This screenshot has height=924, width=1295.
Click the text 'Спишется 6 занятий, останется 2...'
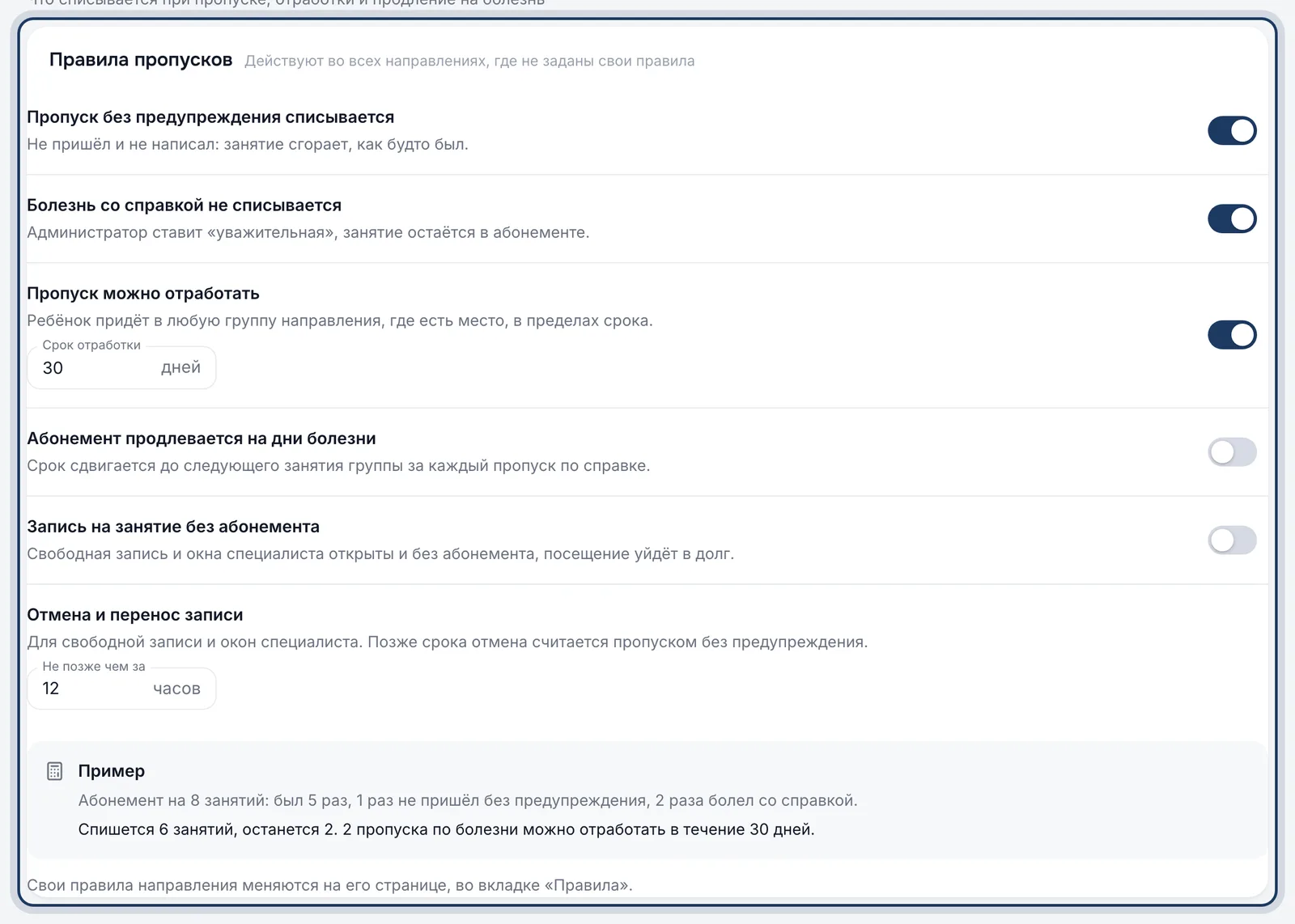click(446, 829)
